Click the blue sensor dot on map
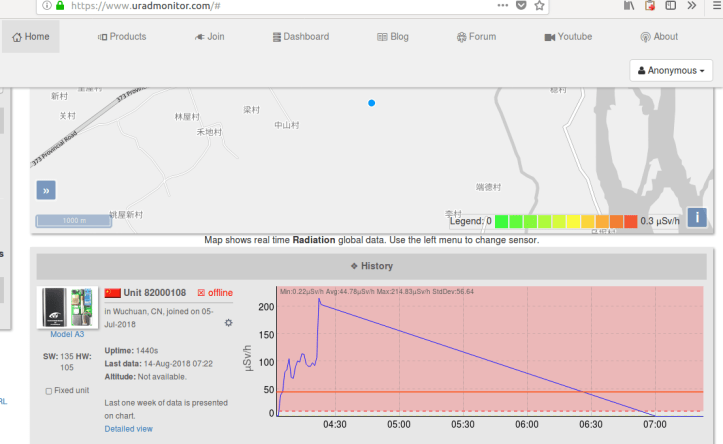 click(x=371, y=103)
